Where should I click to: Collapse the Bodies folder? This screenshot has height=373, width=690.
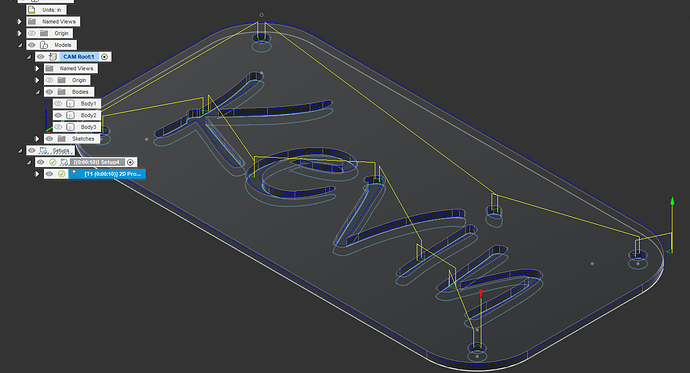coord(37,92)
